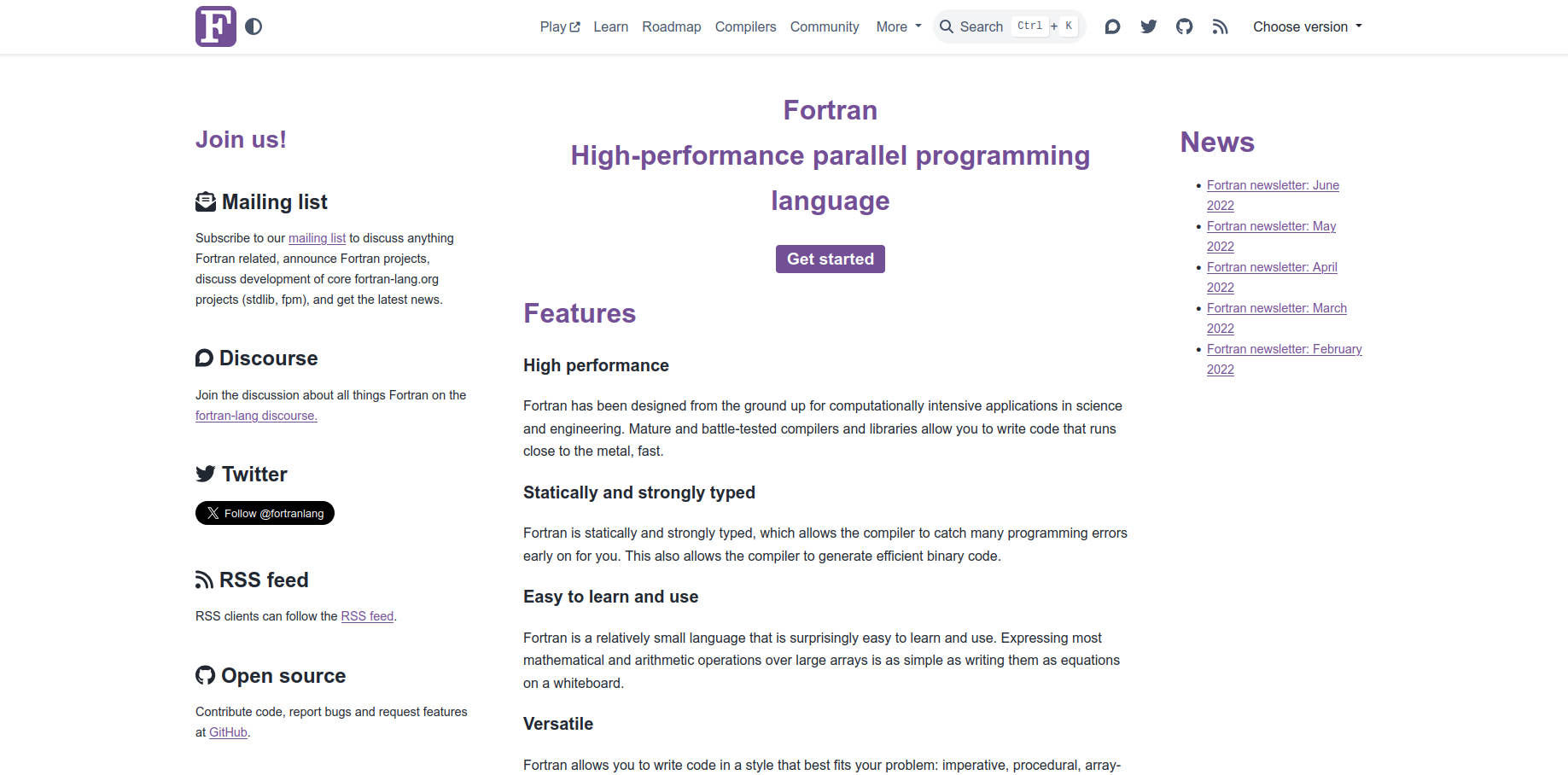Image resolution: width=1568 pixels, height=775 pixels.
Task: Click the search magnifier icon
Action: click(946, 26)
